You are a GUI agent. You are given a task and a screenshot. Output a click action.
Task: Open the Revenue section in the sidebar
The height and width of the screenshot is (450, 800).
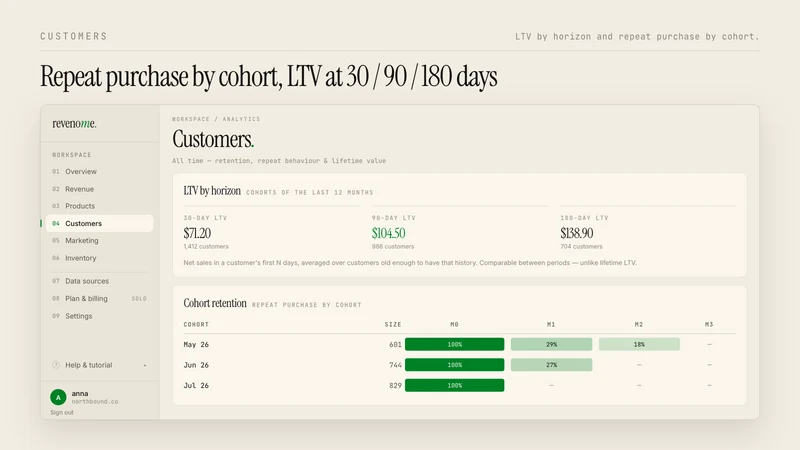click(x=99, y=189)
